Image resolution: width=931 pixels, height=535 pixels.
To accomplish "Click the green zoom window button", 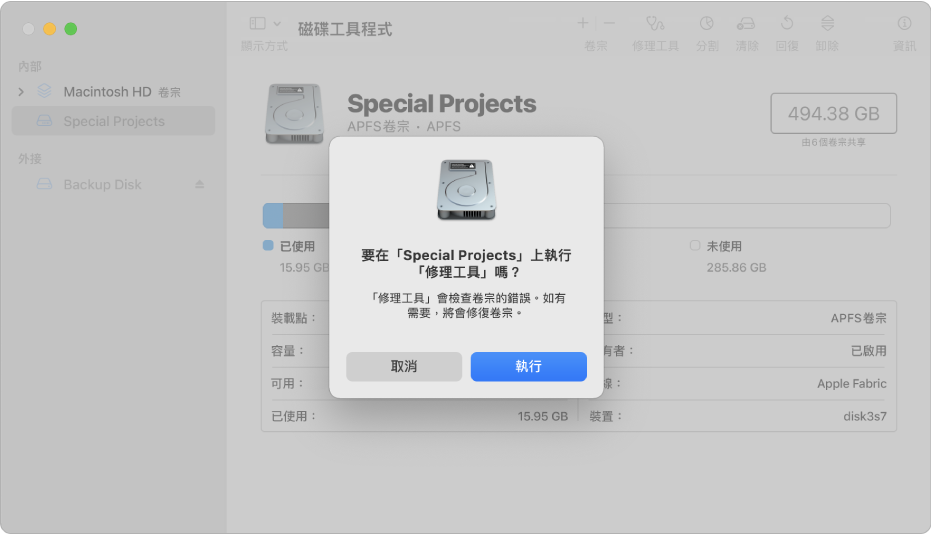I will tap(71, 29).
